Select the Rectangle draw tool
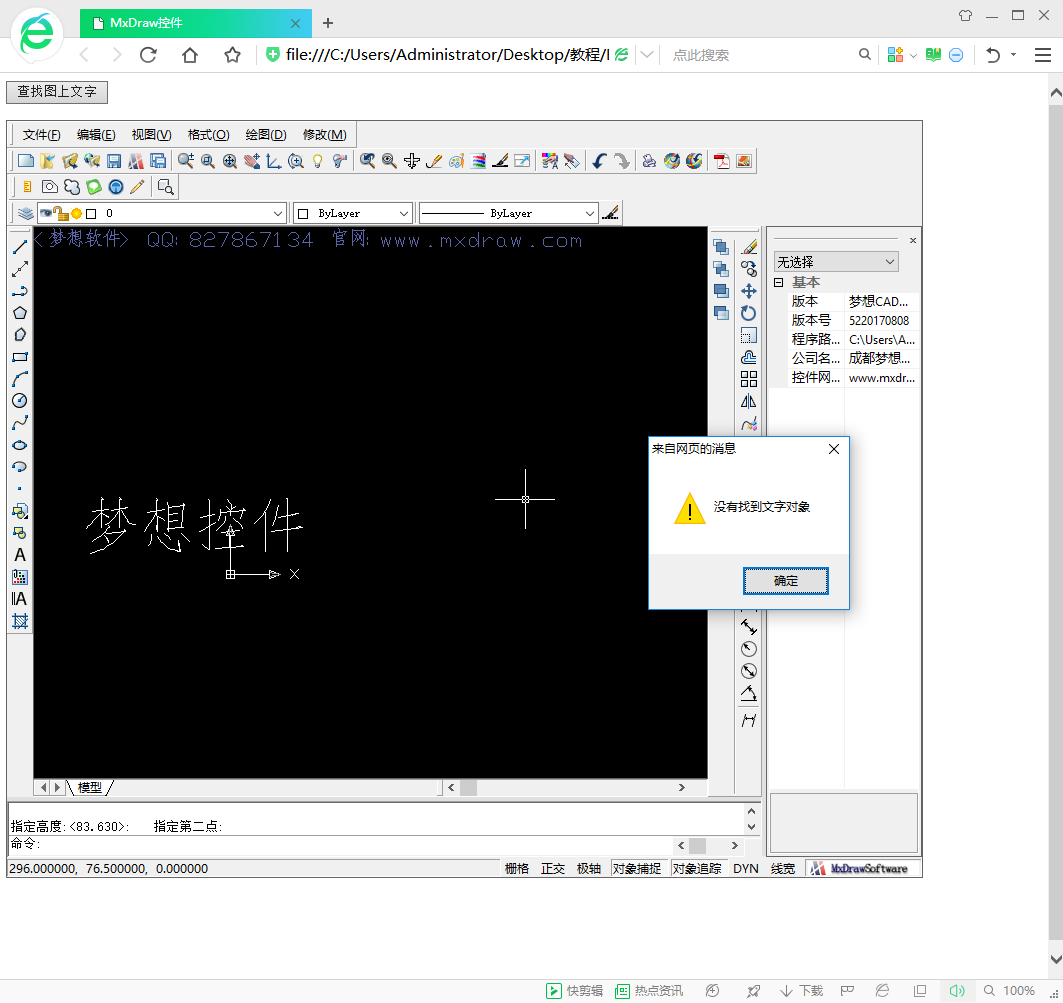The width and height of the screenshot is (1063, 1003). (20, 357)
